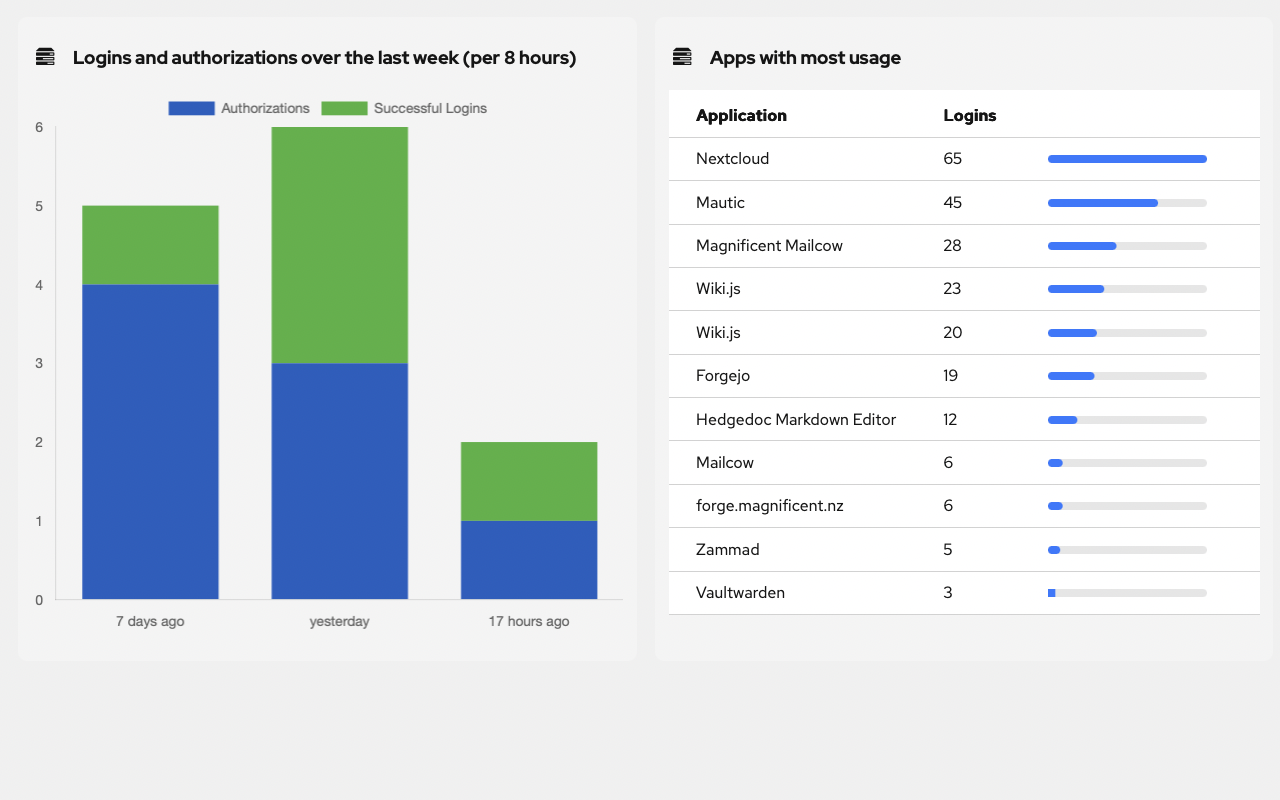Viewport: 1280px width, 800px height.
Task: Click the green Successful Logins bar for 7 days ago
Action: [x=150, y=245]
